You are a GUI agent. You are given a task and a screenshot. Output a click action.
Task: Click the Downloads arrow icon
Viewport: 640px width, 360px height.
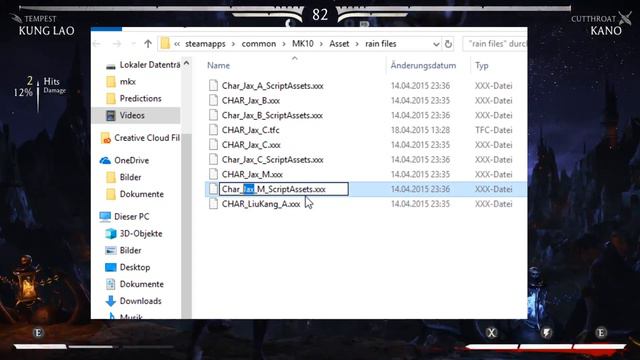(111, 301)
